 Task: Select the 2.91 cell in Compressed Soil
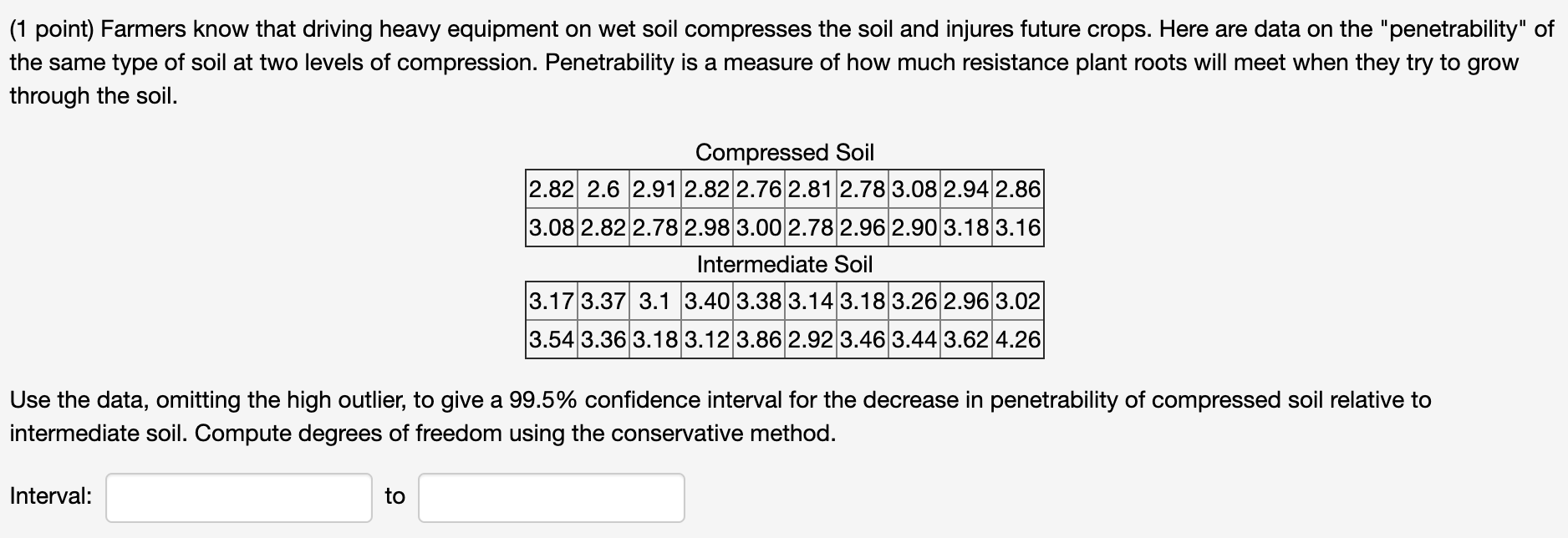[655, 190]
